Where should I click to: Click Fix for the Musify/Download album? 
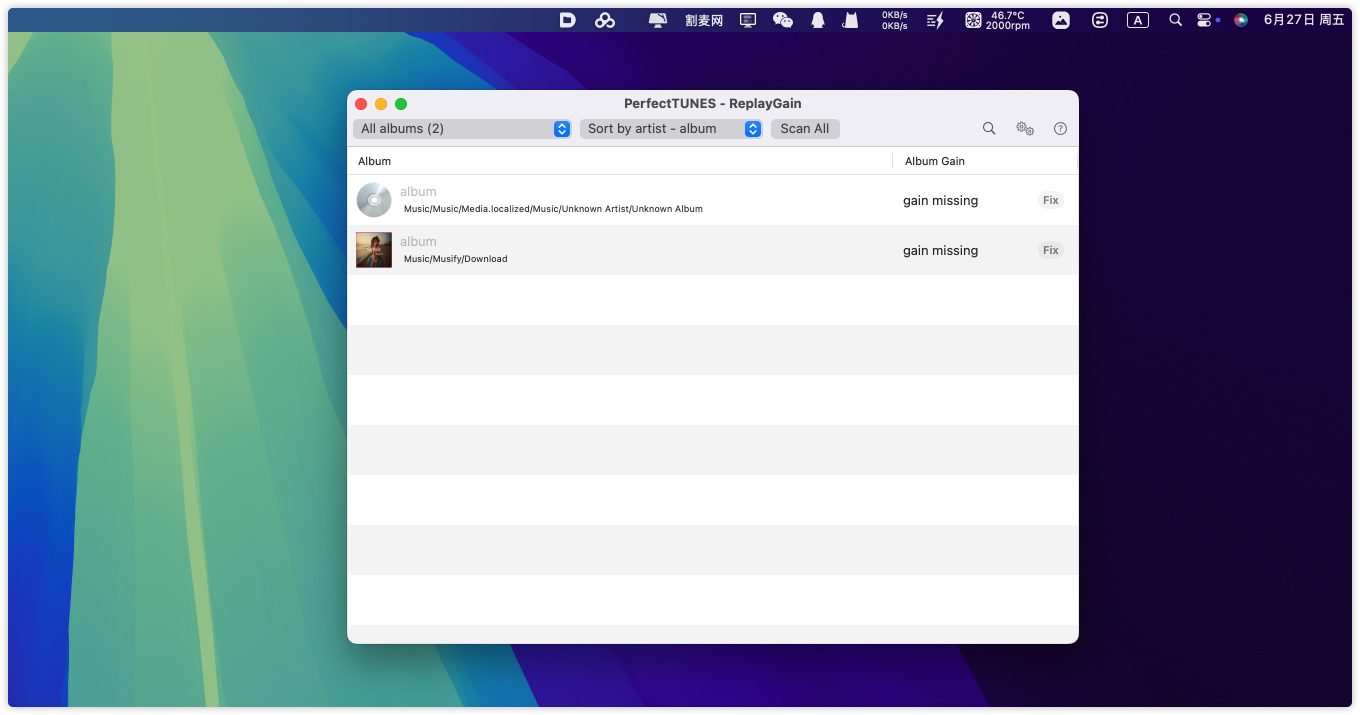click(1050, 250)
